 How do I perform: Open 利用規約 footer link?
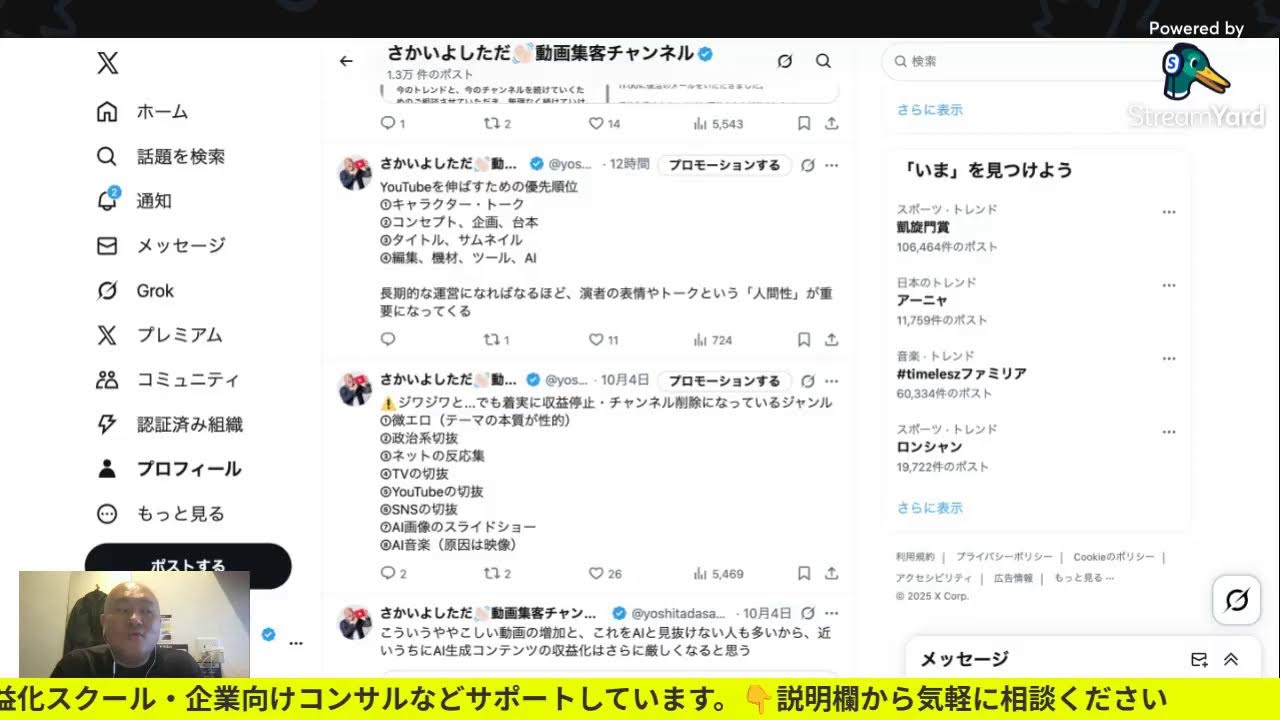tap(915, 557)
